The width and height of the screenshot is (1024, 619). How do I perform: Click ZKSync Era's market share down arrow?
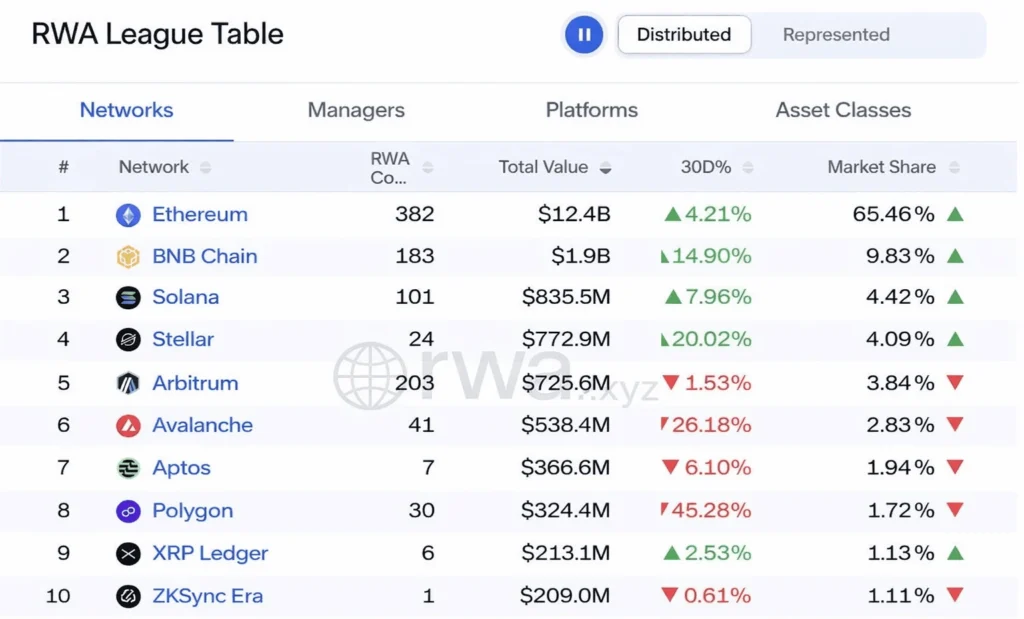pyautogui.click(x=955, y=595)
